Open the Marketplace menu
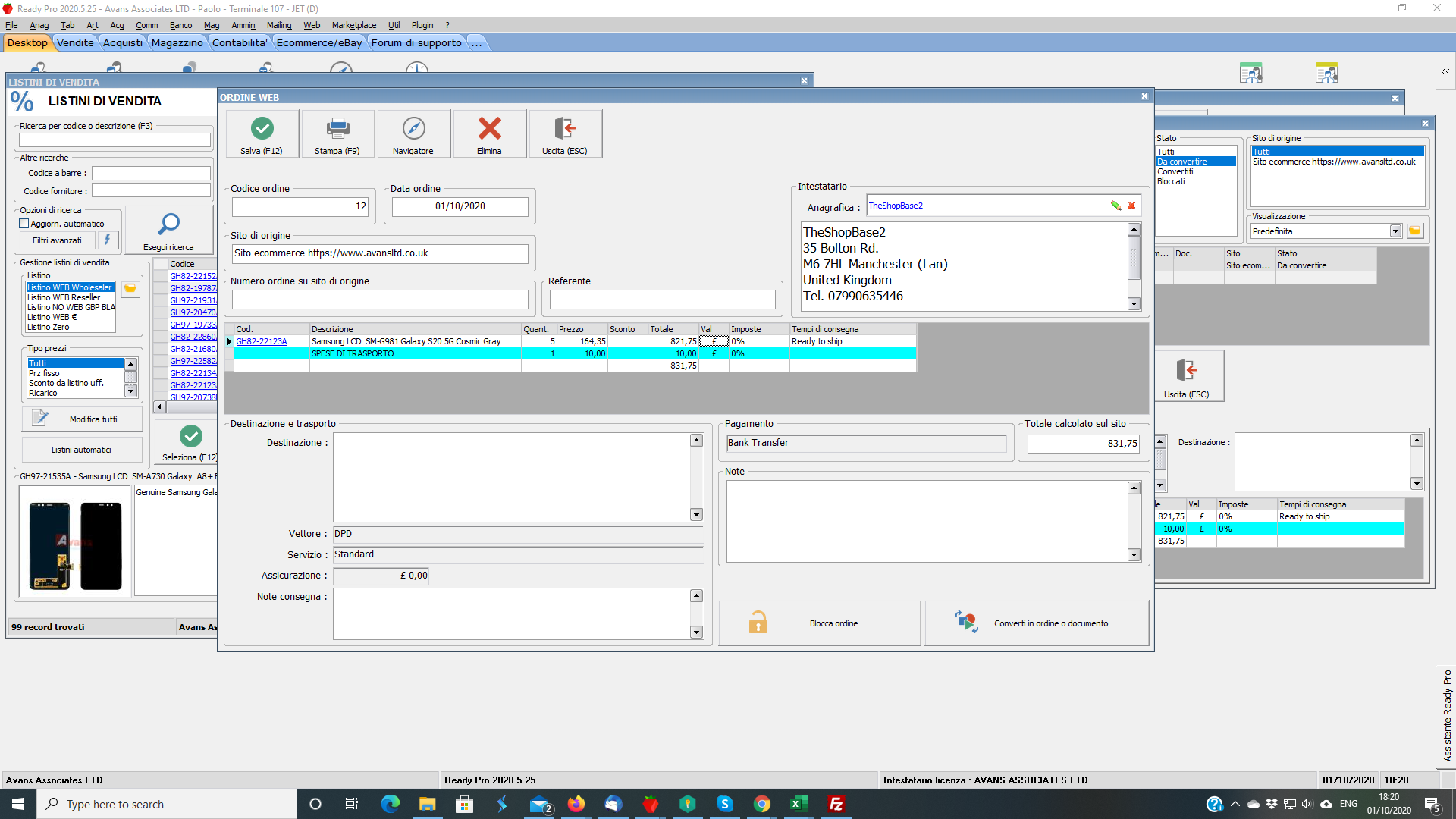The image size is (1456, 819). pos(353,25)
